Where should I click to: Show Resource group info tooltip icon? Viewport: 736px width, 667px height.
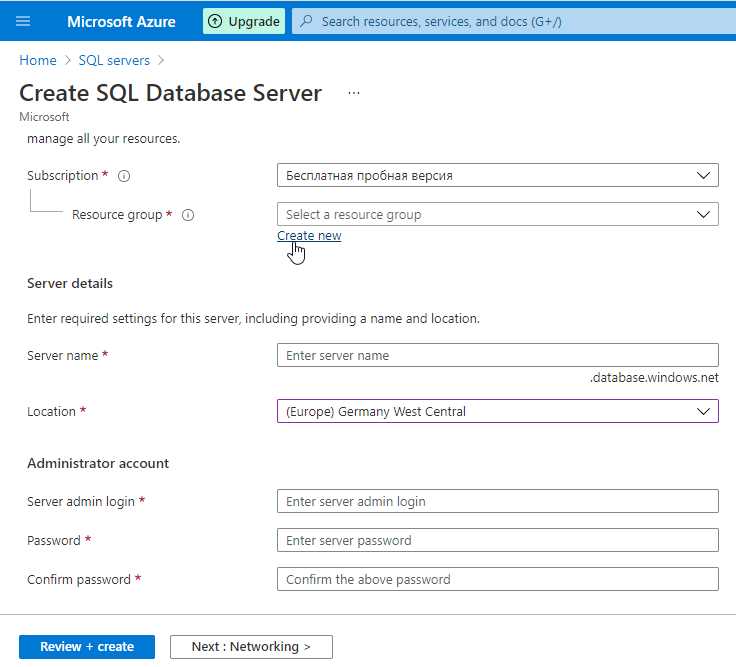coord(188,215)
